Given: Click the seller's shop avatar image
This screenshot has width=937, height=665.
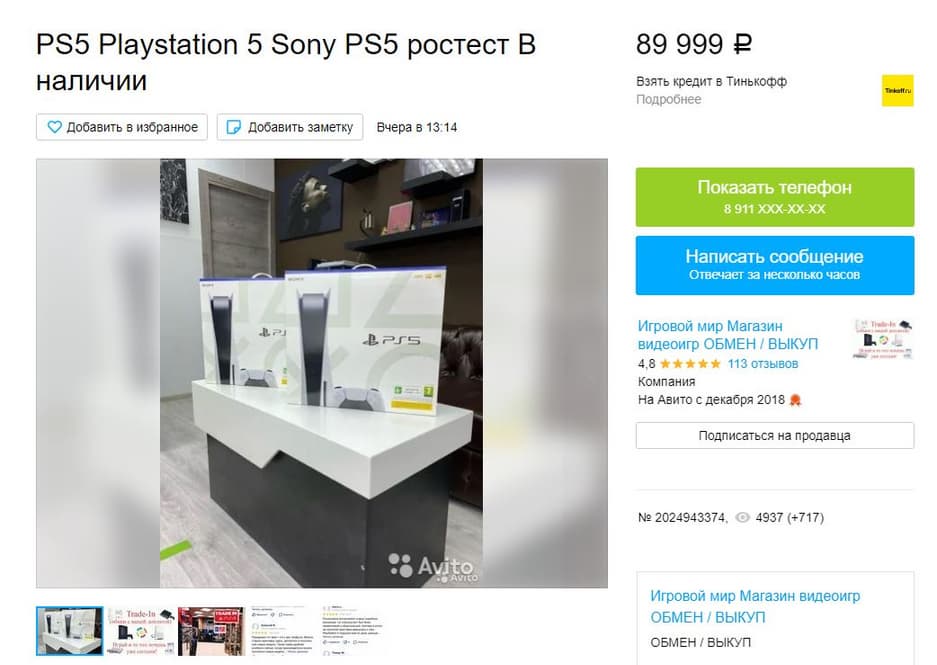Looking at the screenshot, I should pos(883,339).
